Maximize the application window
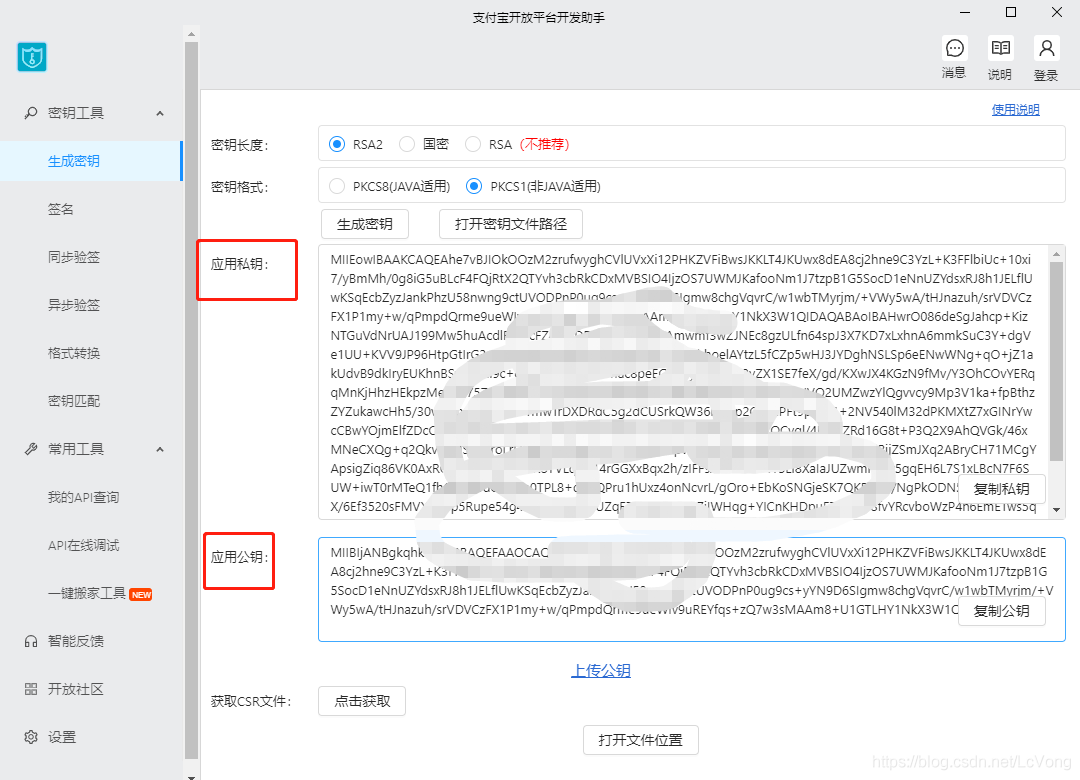This screenshot has height=780, width=1080. (x=1011, y=12)
